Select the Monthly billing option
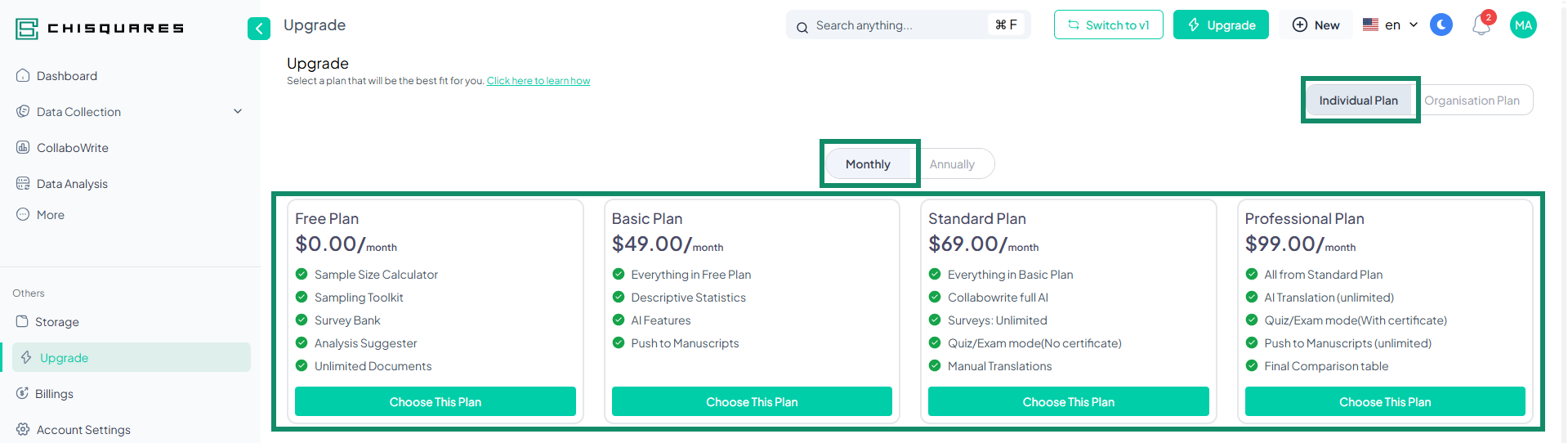 (x=868, y=164)
